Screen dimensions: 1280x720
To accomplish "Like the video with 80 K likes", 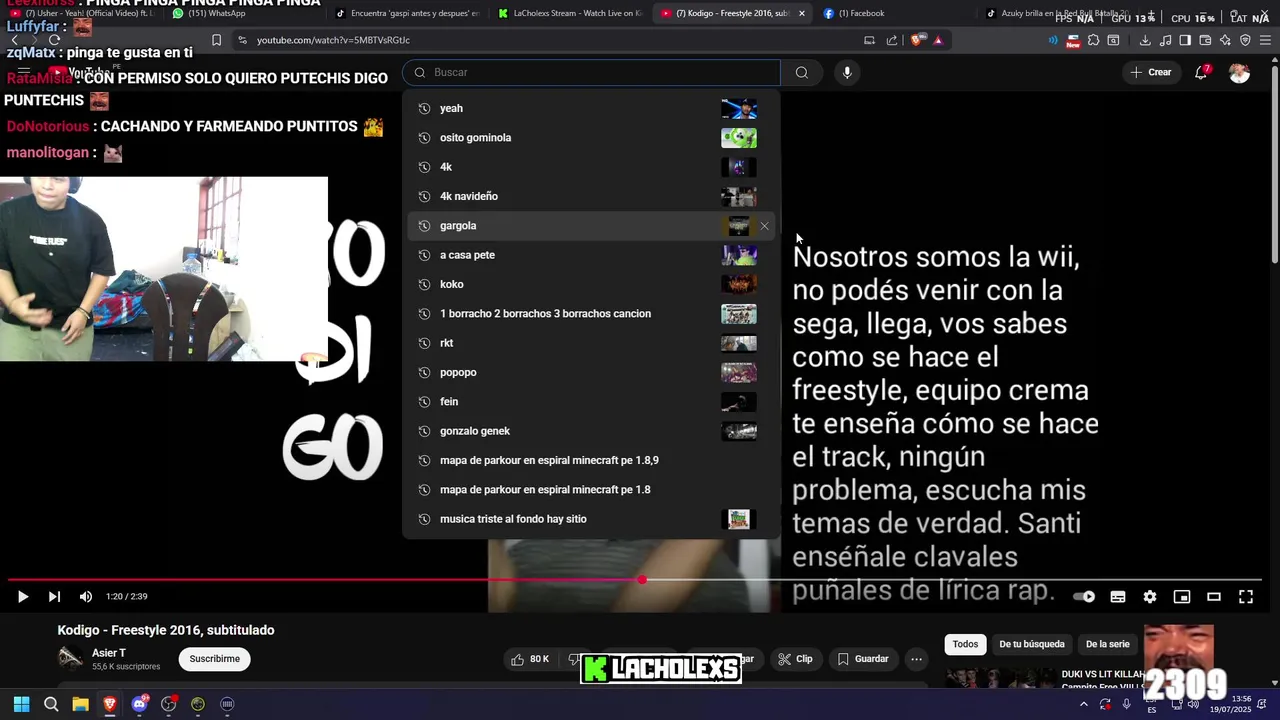I will tap(530, 659).
